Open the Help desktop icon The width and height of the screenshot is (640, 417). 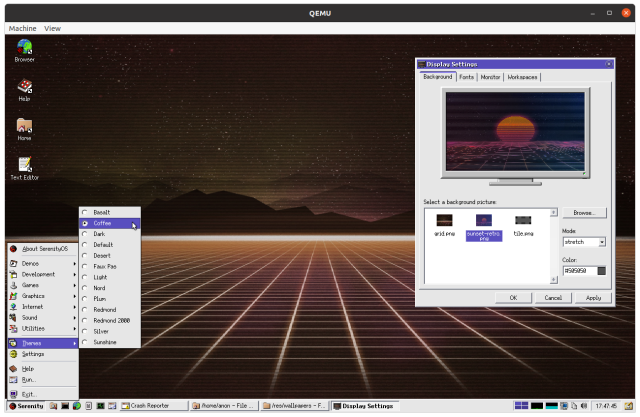pyautogui.click(x=24, y=87)
